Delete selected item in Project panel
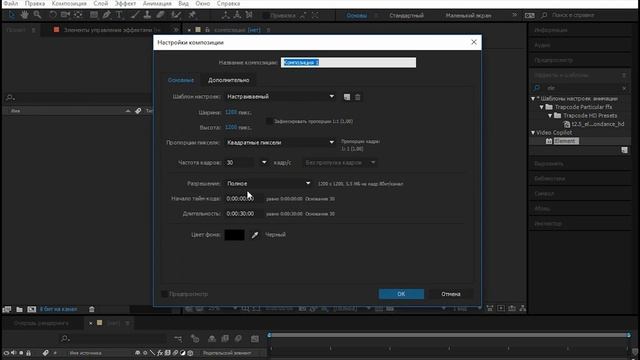Viewport: 640px width, 360px height. (x=92, y=309)
